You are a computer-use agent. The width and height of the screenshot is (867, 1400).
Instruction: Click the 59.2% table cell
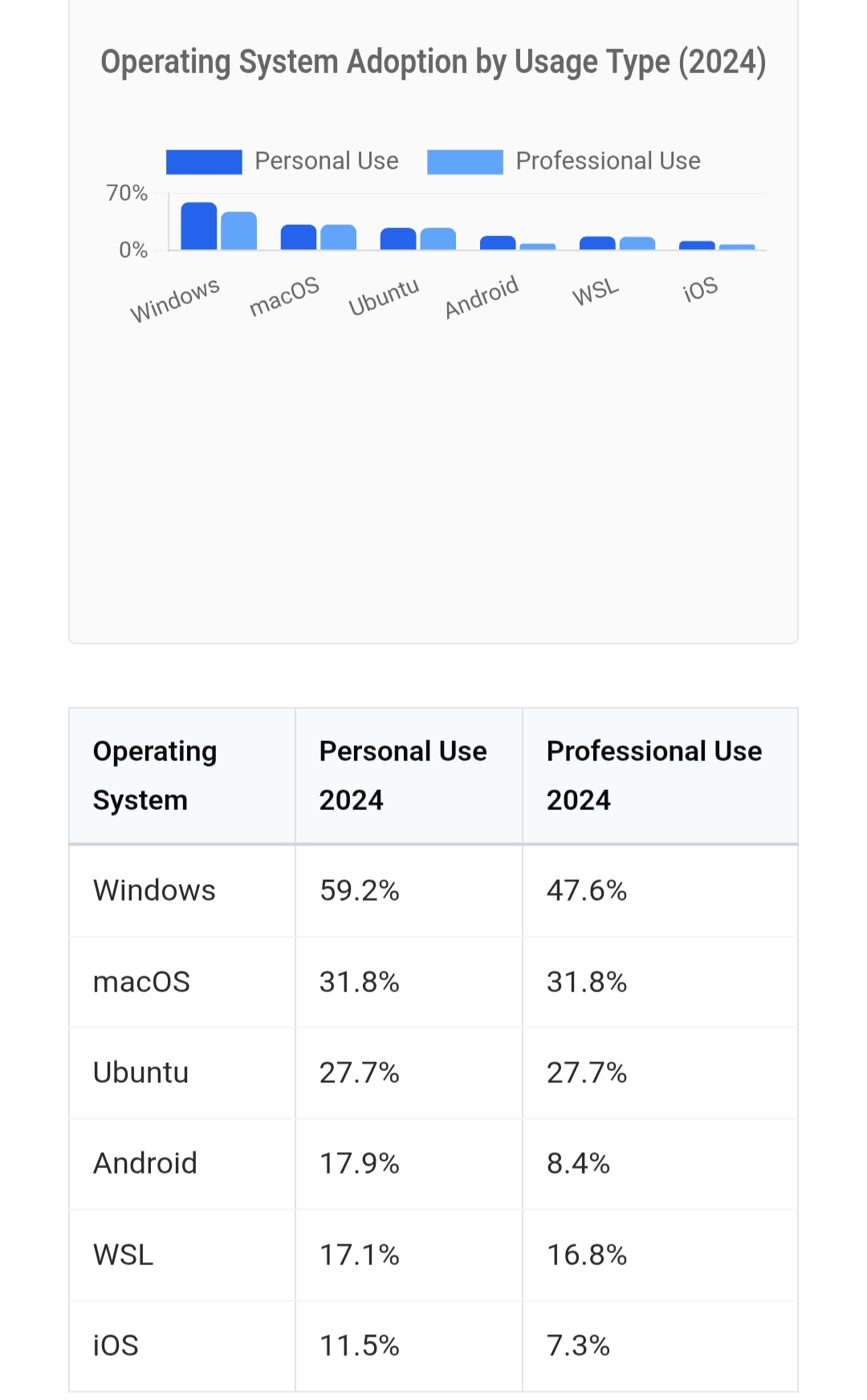(360, 890)
